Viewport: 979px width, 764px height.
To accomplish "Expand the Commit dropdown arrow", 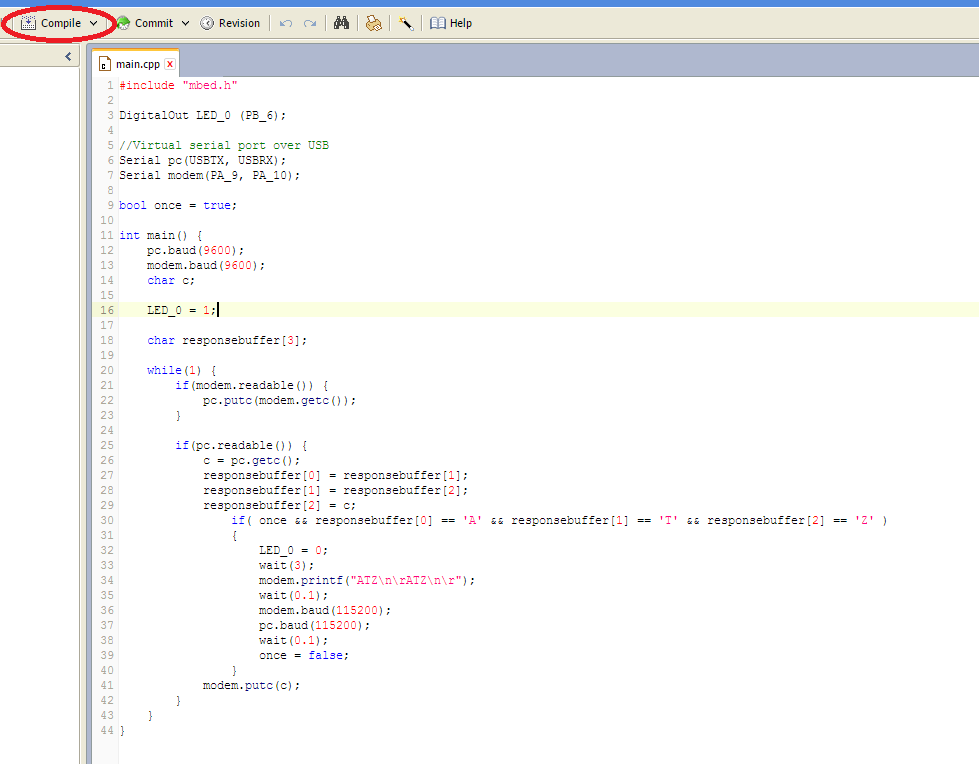I will coord(185,23).
